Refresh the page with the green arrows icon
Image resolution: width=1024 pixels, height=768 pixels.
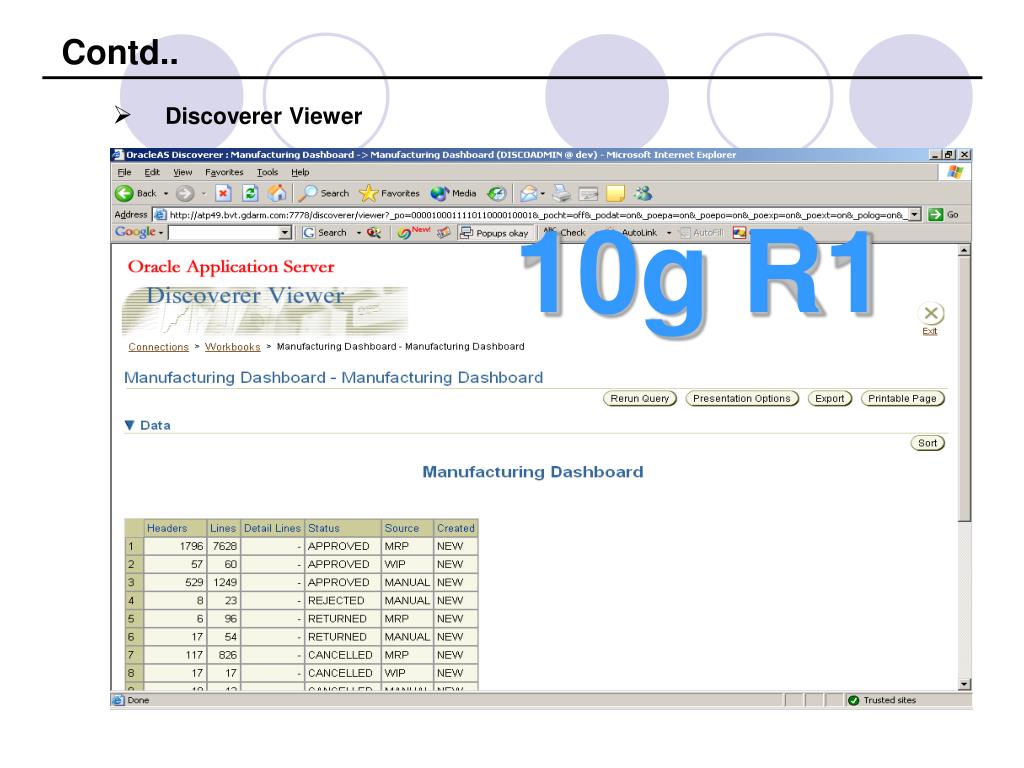click(250, 193)
